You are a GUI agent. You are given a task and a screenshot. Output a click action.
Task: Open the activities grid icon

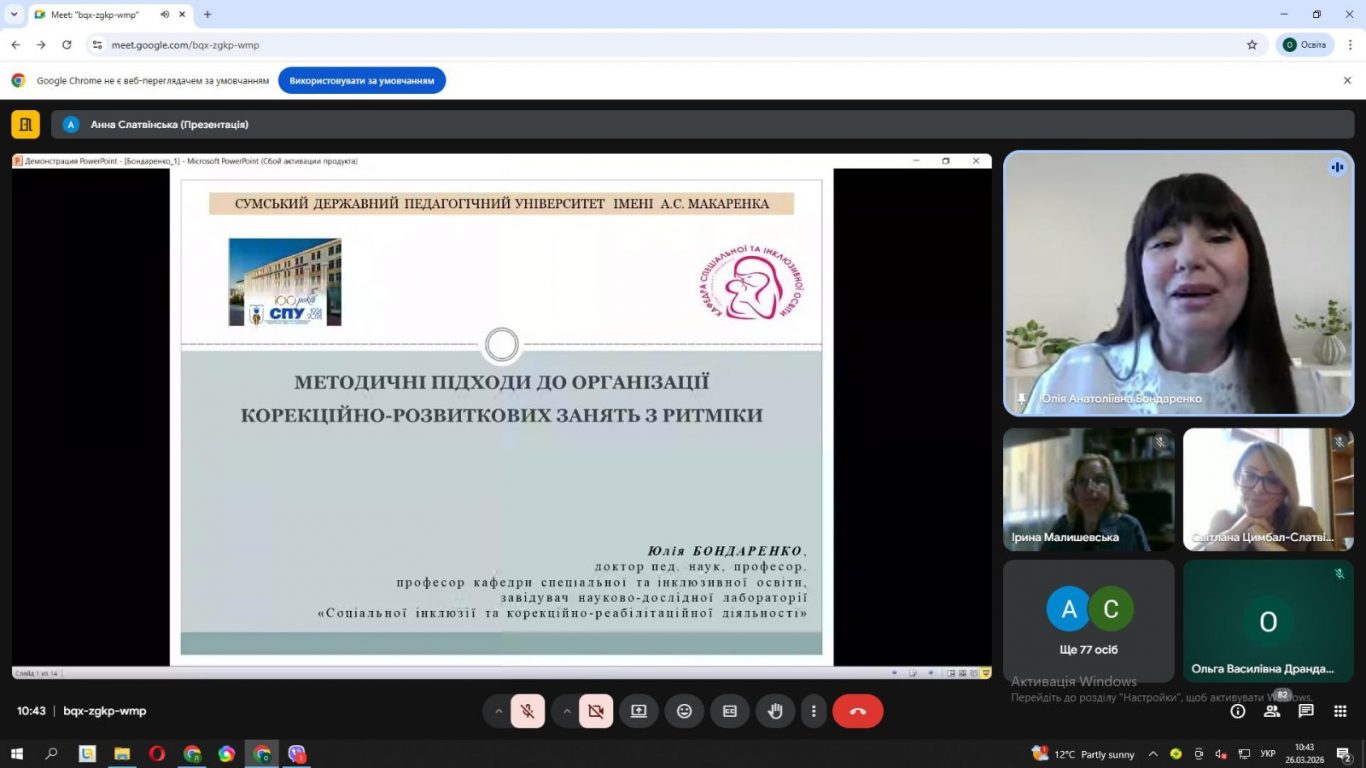[x=1340, y=711]
